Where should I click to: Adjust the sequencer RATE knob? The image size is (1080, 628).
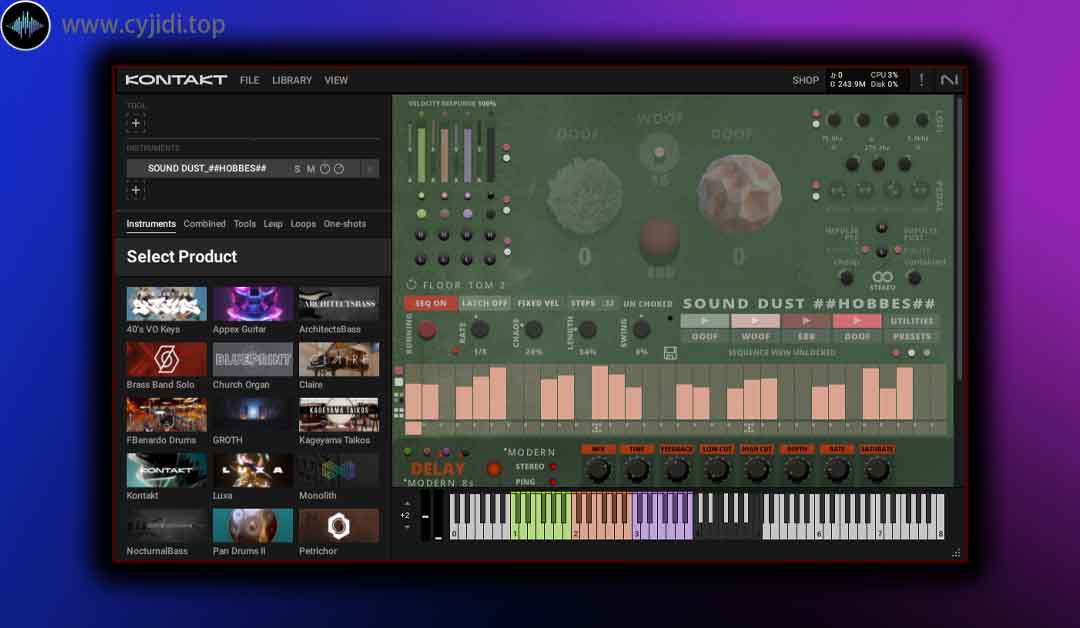pos(480,330)
